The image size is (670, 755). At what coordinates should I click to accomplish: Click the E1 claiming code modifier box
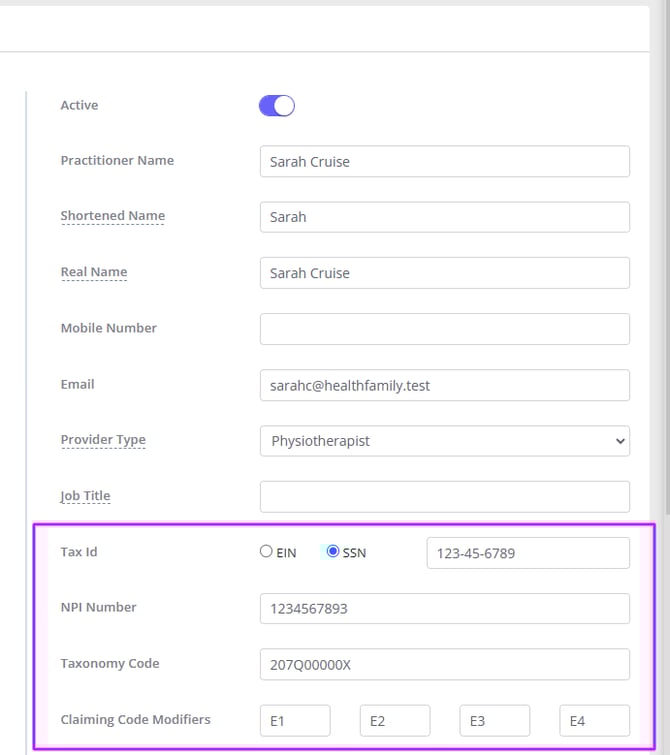(294, 720)
